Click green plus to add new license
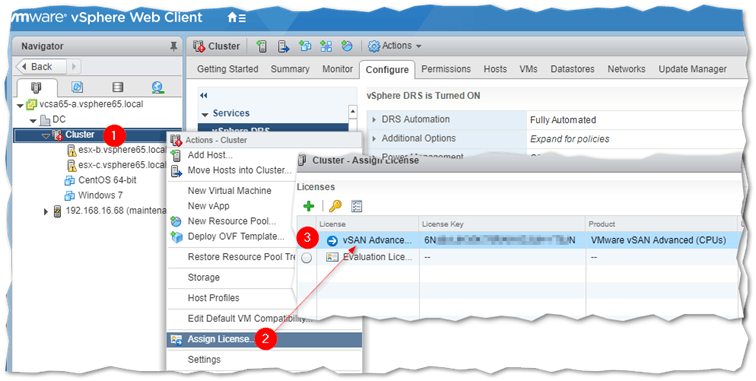Image resolution: width=756 pixels, height=381 pixels. click(309, 206)
